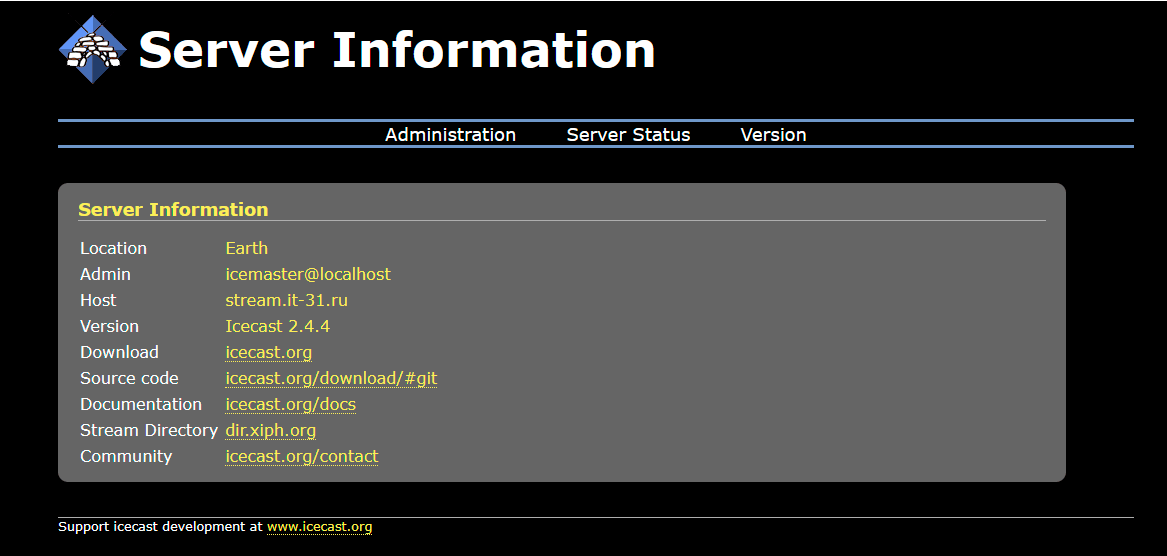The image size is (1167, 556).
Task: Click the yellow Server Information panel title
Action: click(173, 210)
